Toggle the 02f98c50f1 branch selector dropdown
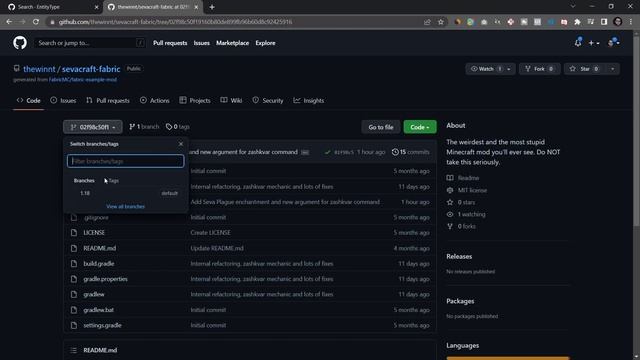The width and height of the screenshot is (640, 360). pos(93,127)
